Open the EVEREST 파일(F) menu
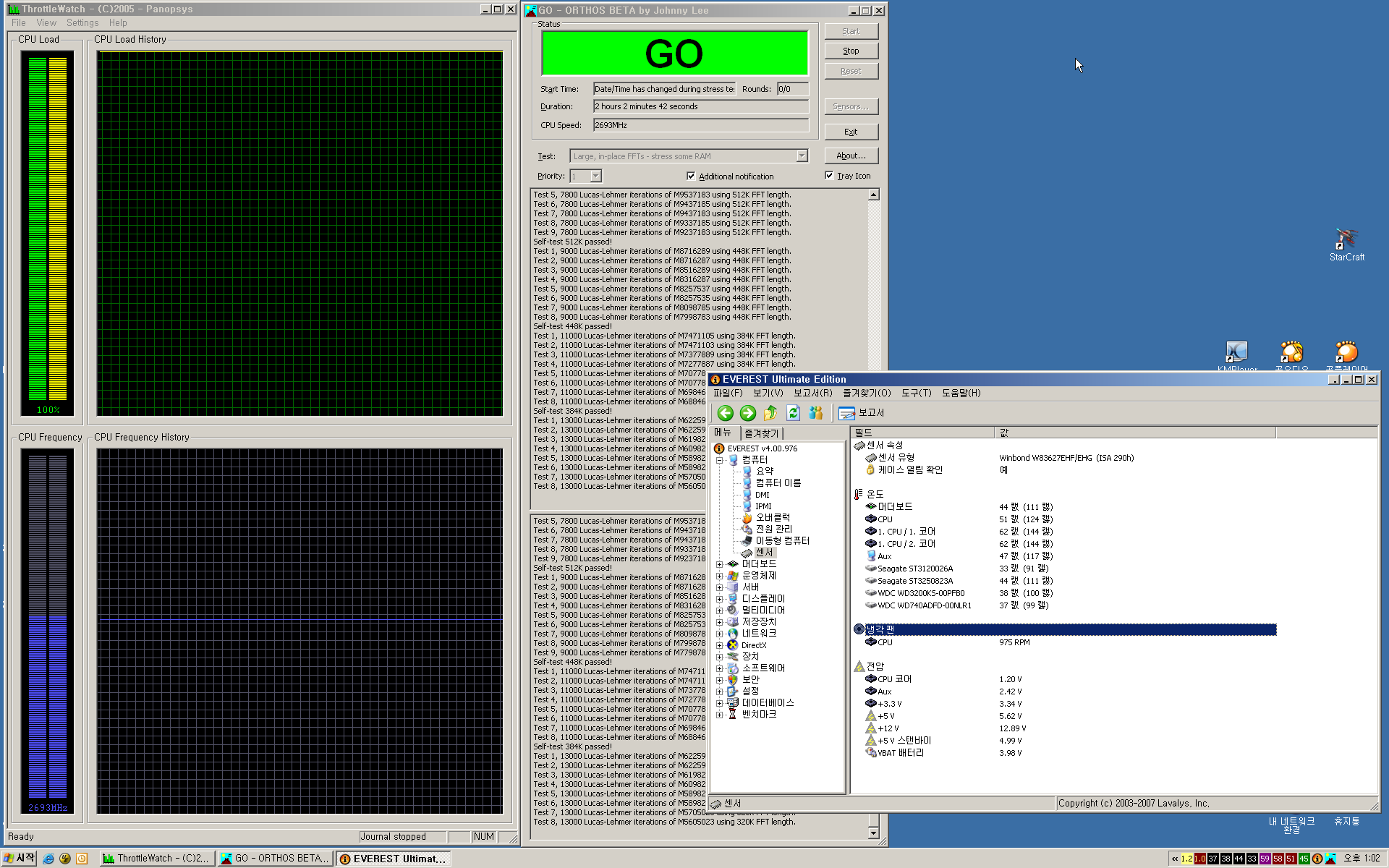This screenshot has width=1389, height=868. 728,393
